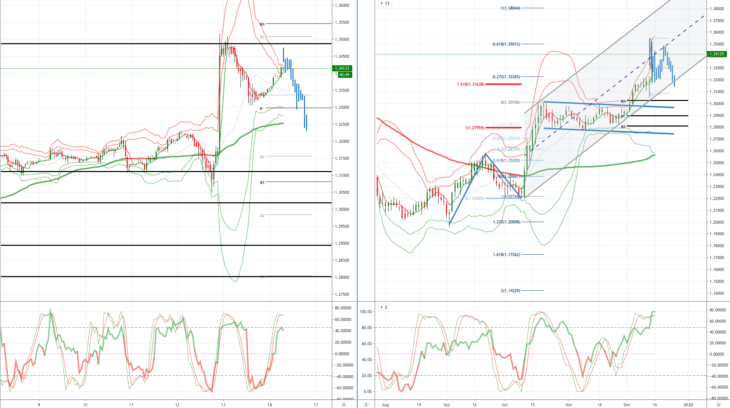Select the -0.618 (1.35012) Fibonacci level label
Viewport: 730px width, 408px height.
pos(506,44)
